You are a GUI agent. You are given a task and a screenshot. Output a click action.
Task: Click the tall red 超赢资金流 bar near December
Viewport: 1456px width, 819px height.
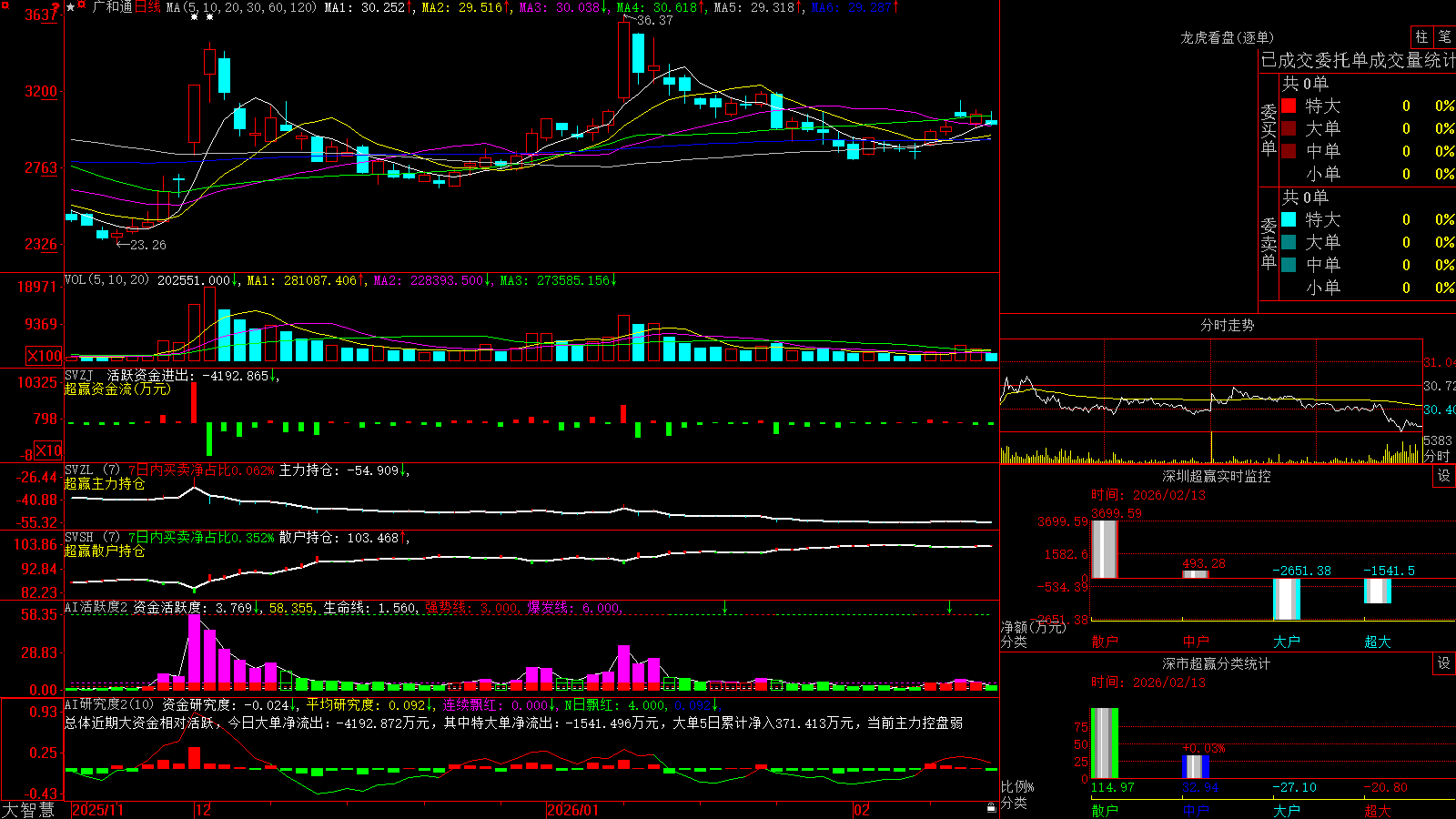point(193,403)
